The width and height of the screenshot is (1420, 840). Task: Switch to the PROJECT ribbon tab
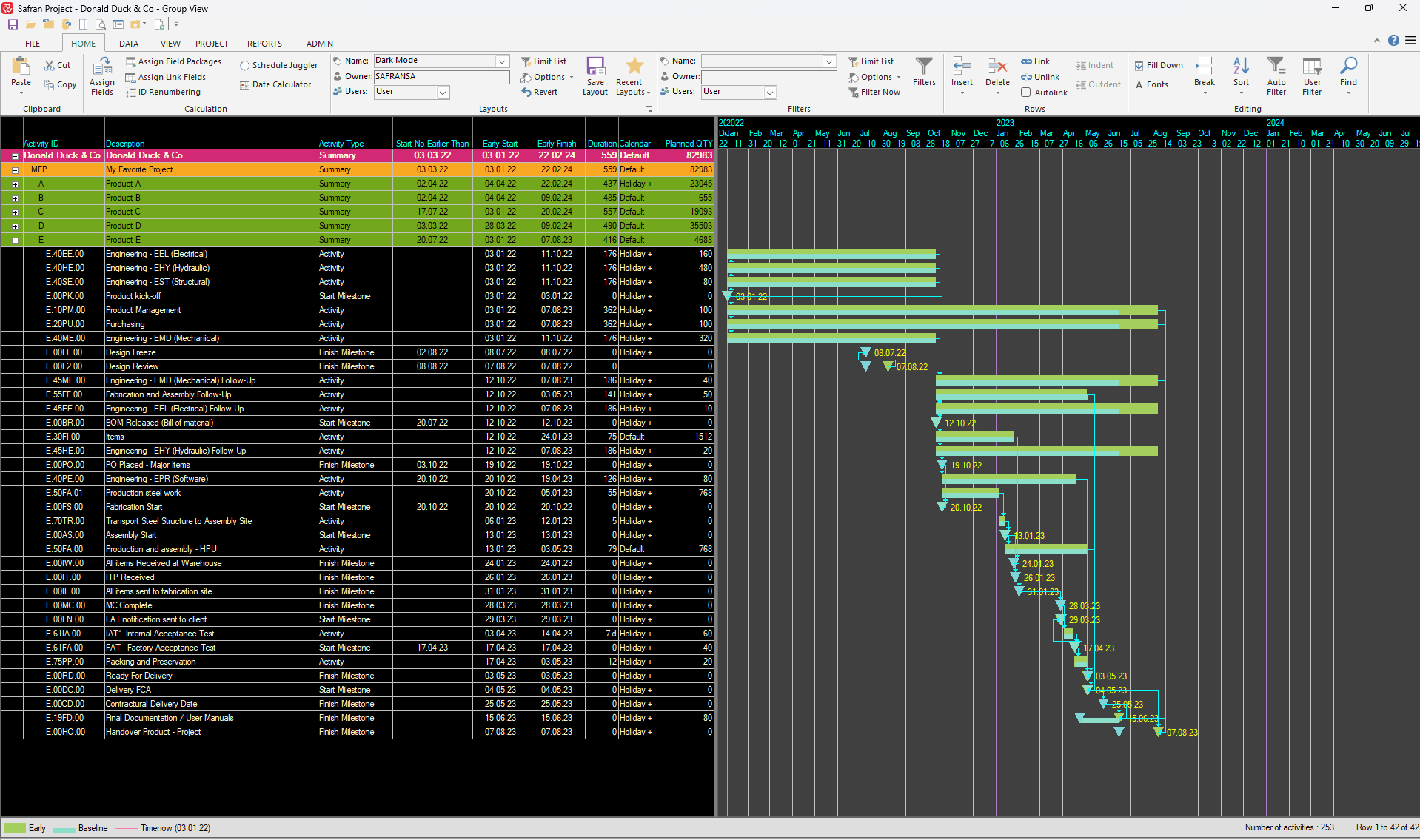click(x=212, y=44)
